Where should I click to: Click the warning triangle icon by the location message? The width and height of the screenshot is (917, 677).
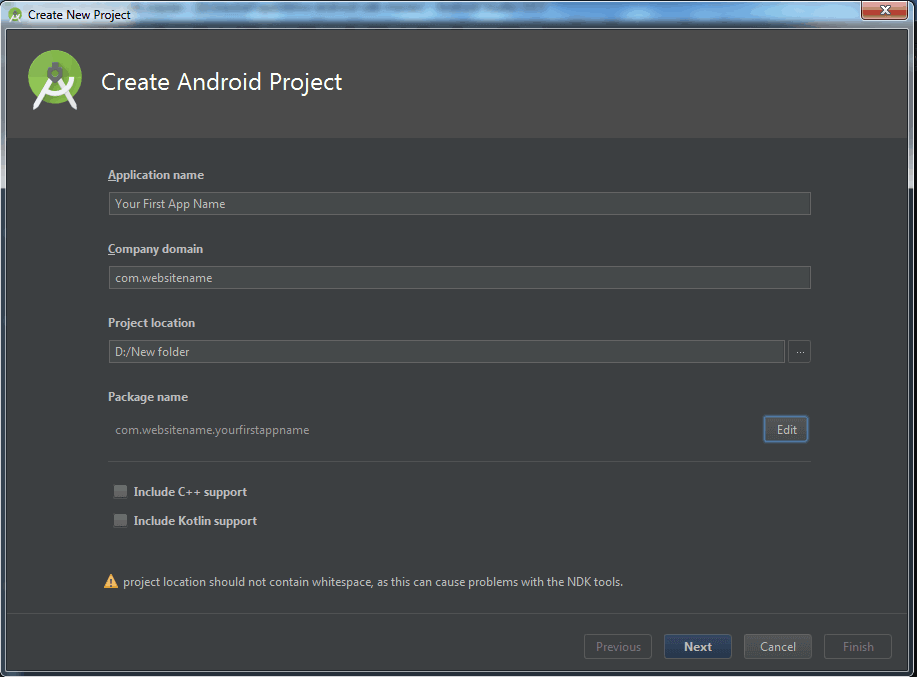point(111,581)
